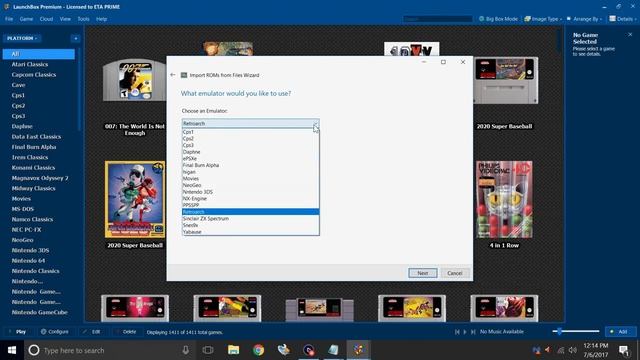Click the 2020 Super Baseball NeoGeo box art

click(x=135, y=199)
